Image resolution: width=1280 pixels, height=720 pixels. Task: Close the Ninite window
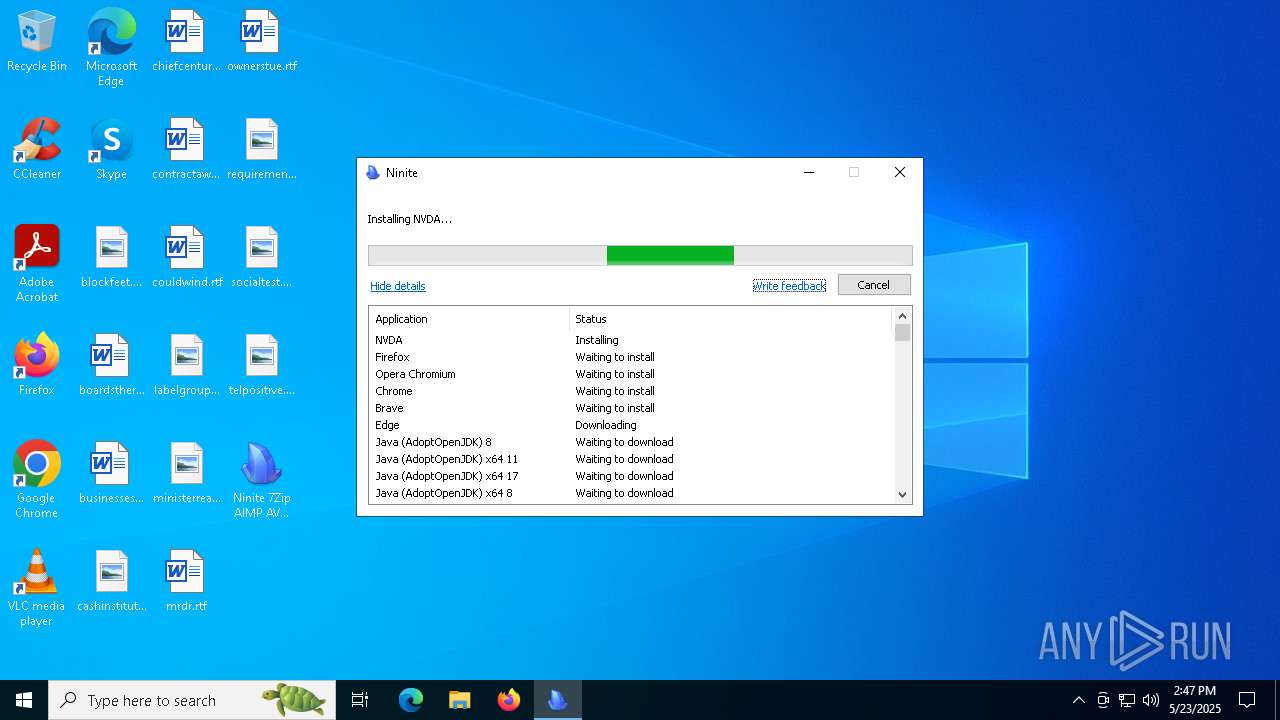click(900, 172)
